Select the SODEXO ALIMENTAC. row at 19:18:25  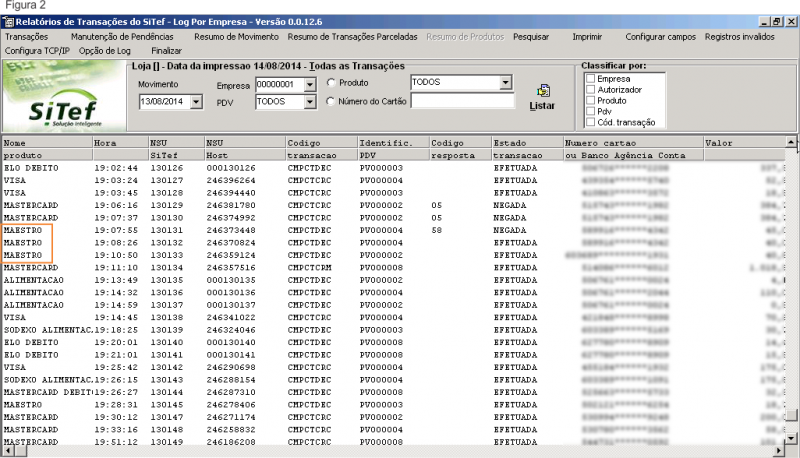393,330
